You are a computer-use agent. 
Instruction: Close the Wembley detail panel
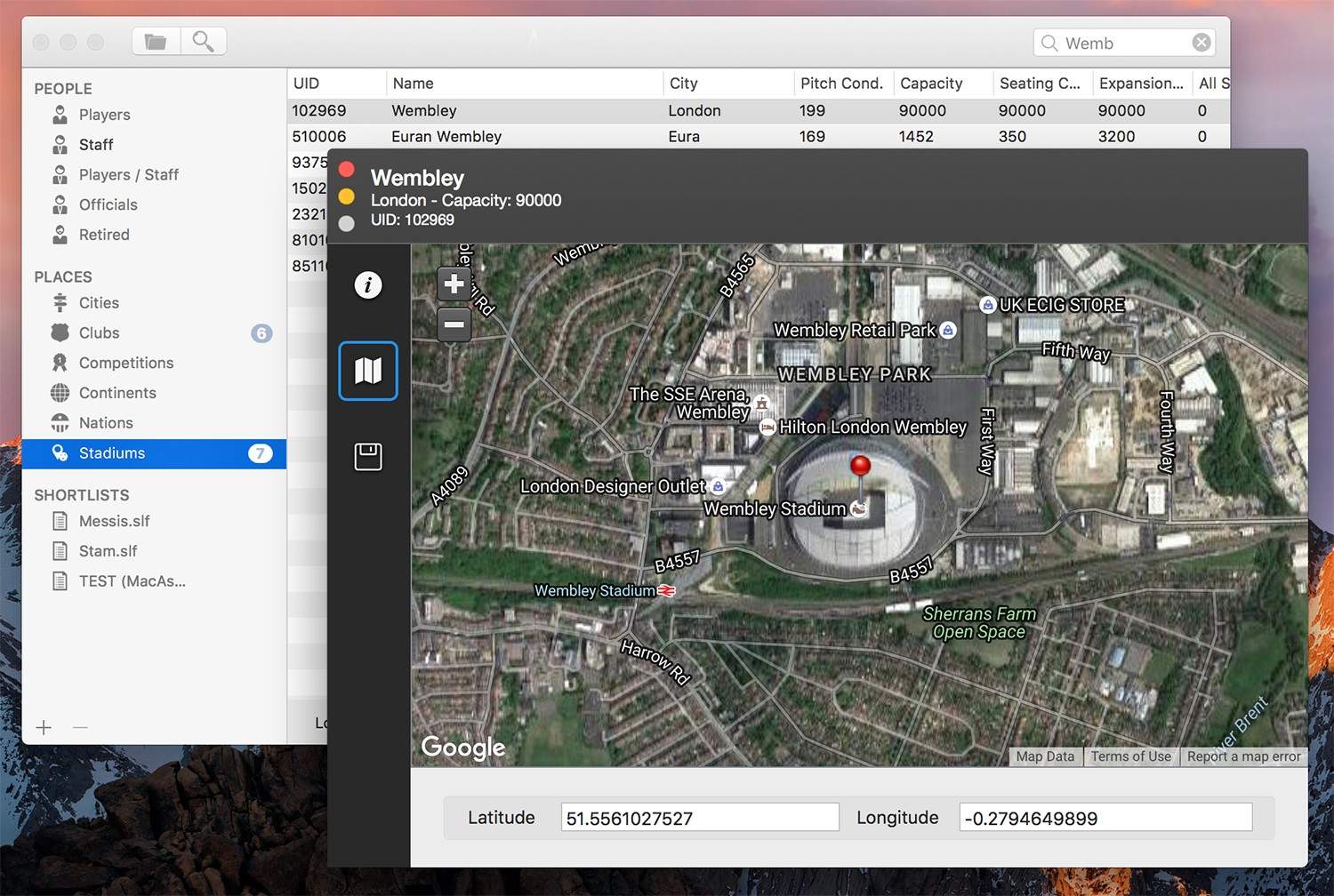pos(347,169)
